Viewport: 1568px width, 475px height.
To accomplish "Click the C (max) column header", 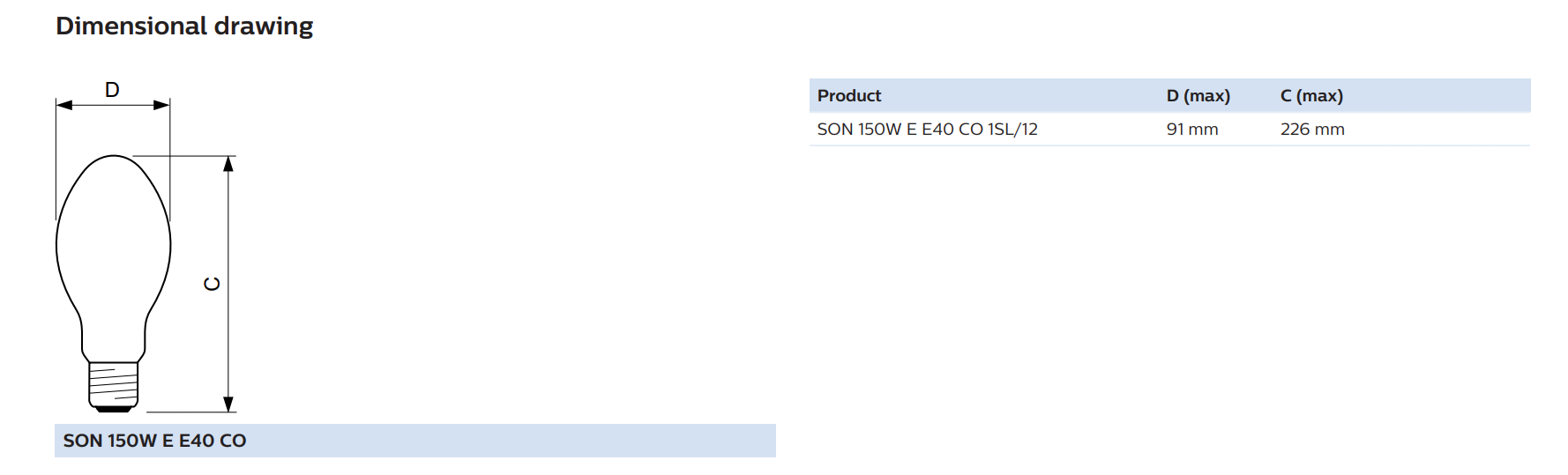I will pyautogui.click(x=1311, y=95).
